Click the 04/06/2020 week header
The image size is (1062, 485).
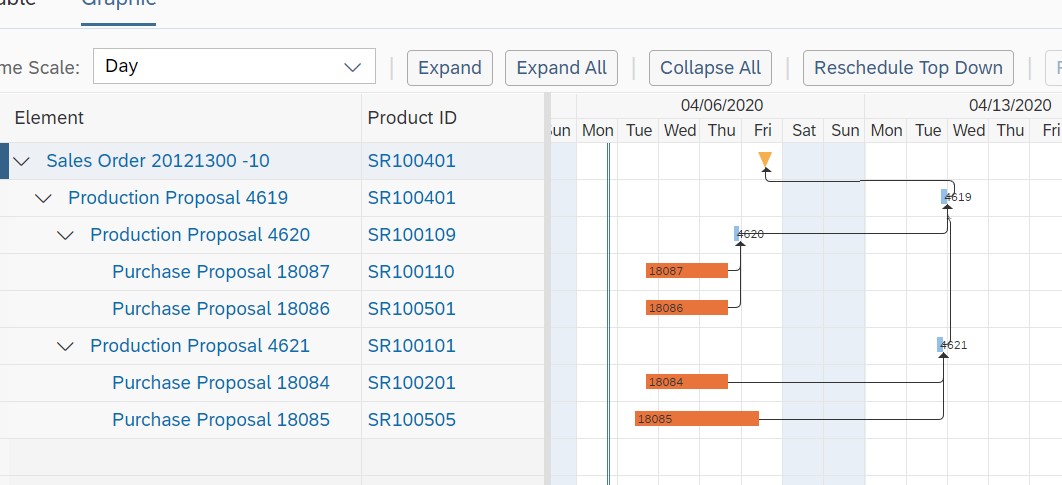pos(721,106)
